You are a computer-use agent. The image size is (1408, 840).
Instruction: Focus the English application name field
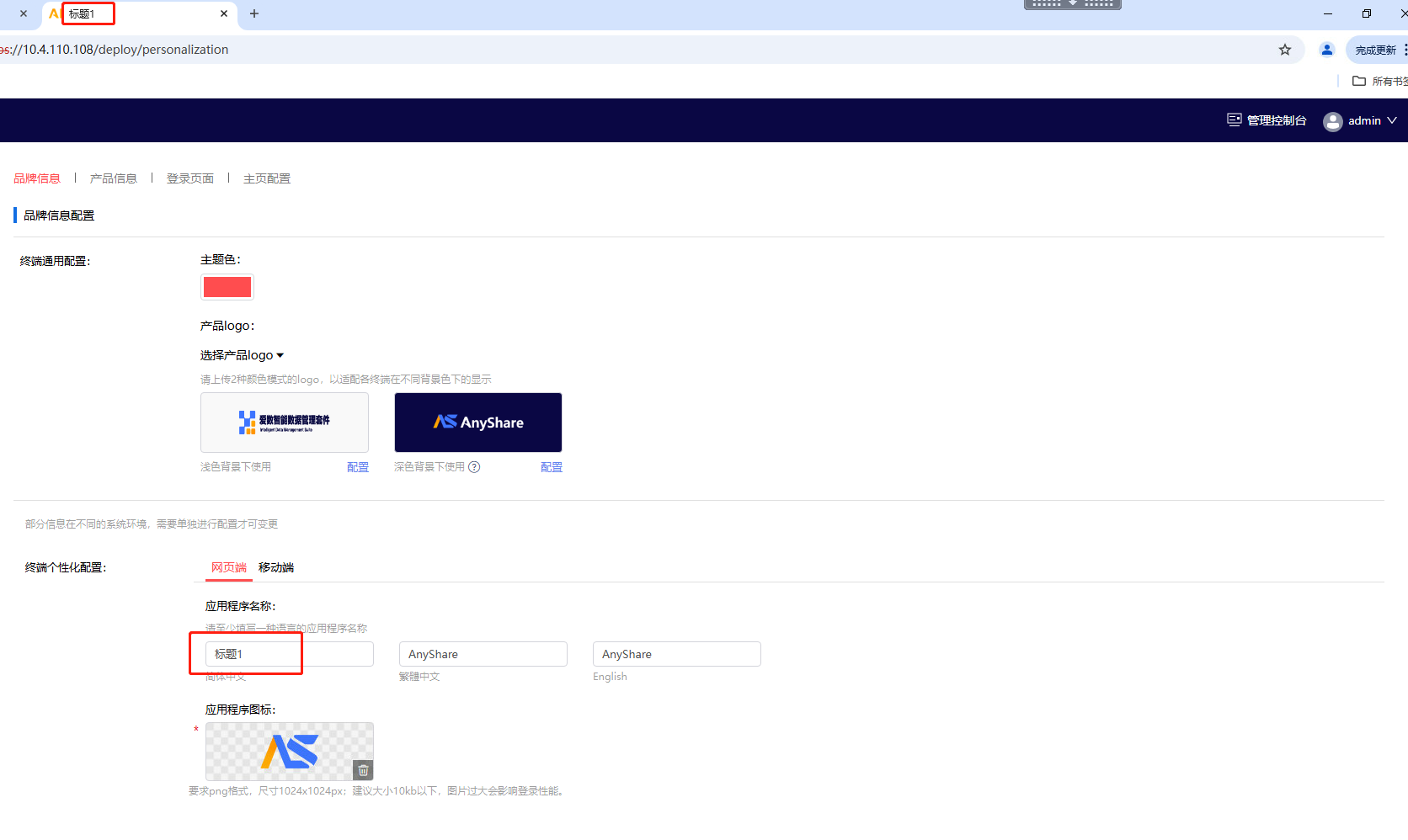[x=677, y=654]
